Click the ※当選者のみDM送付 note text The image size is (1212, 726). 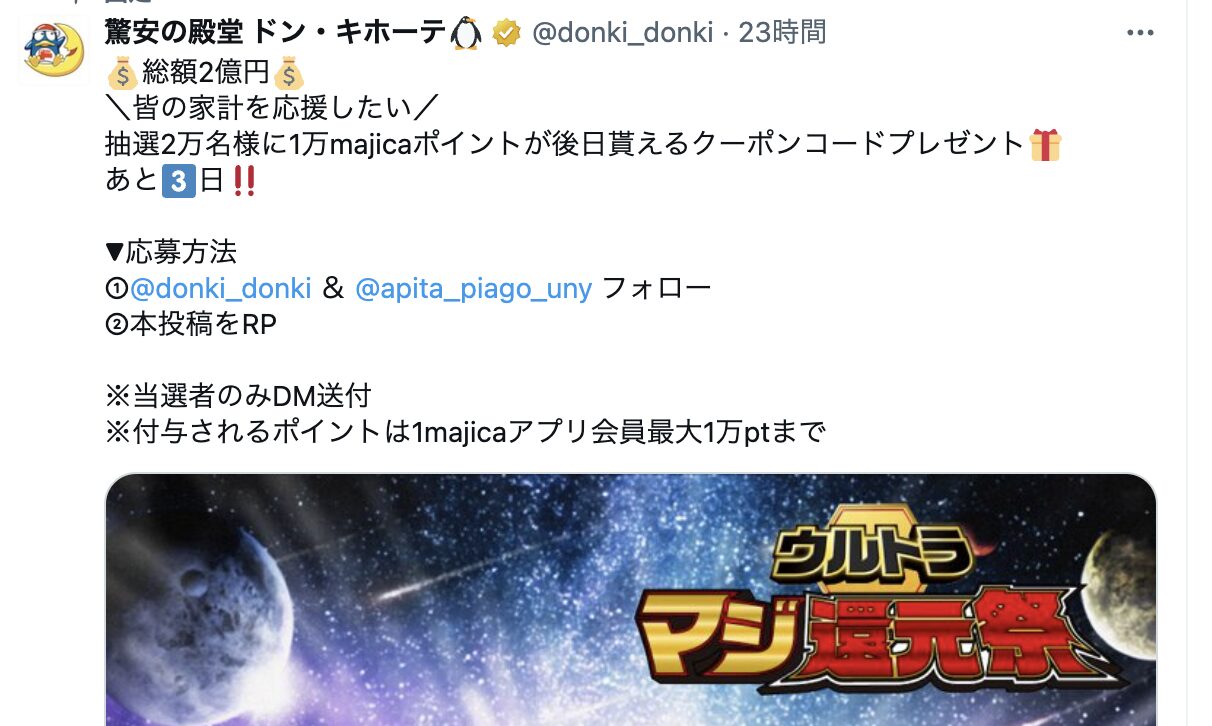pos(238,396)
